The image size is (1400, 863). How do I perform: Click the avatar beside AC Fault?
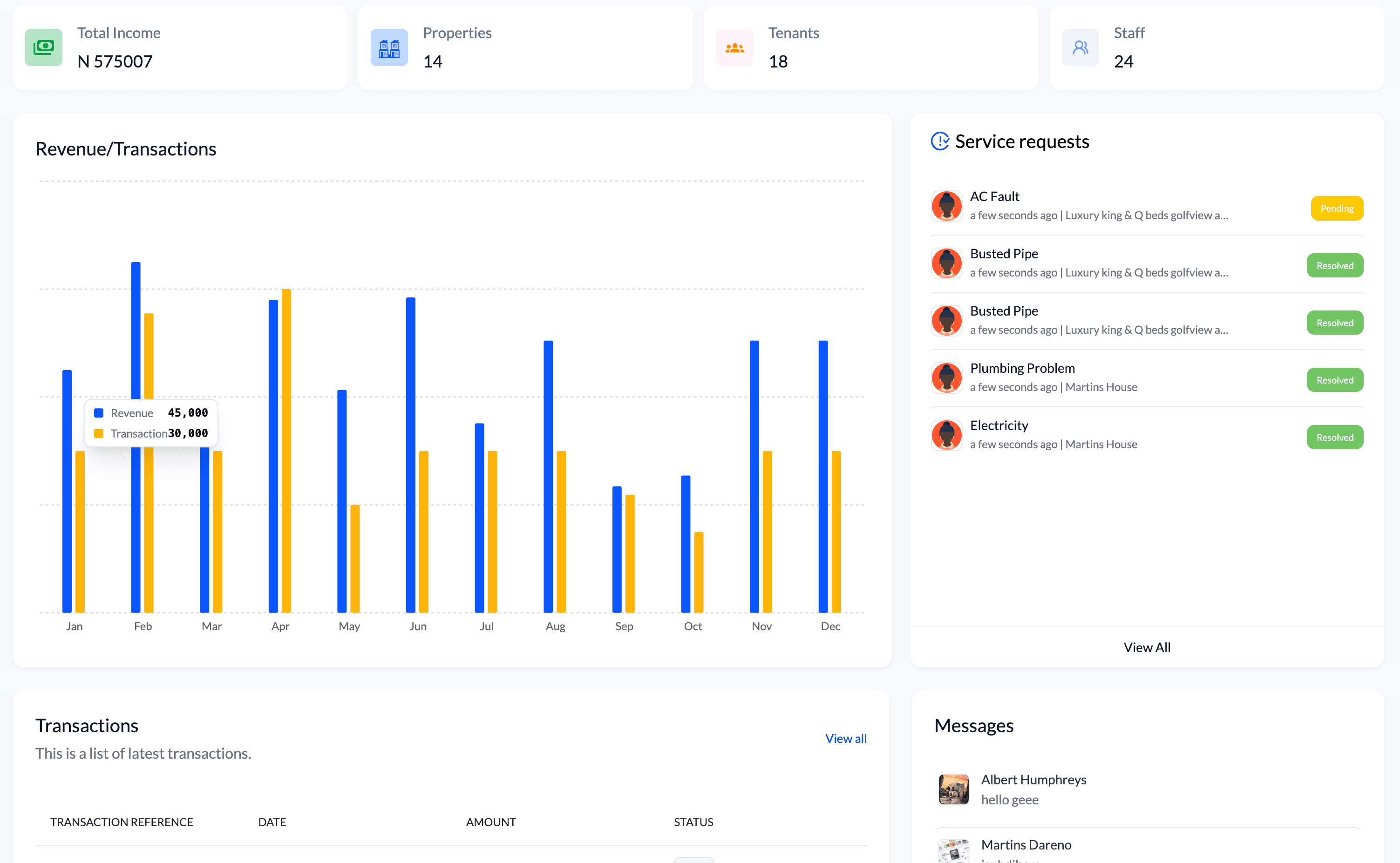(x=946, y=206)
